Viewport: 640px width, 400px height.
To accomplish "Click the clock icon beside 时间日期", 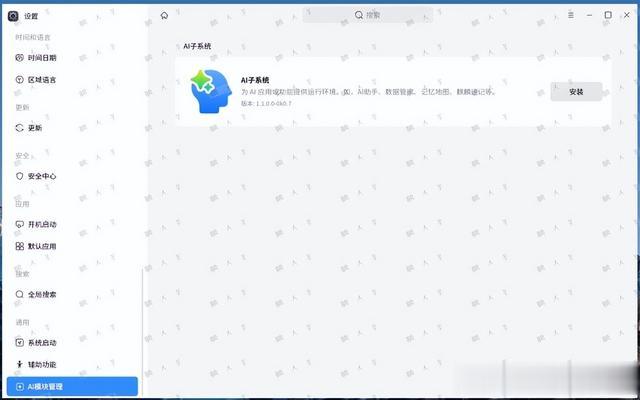I will tap(20, 58).
